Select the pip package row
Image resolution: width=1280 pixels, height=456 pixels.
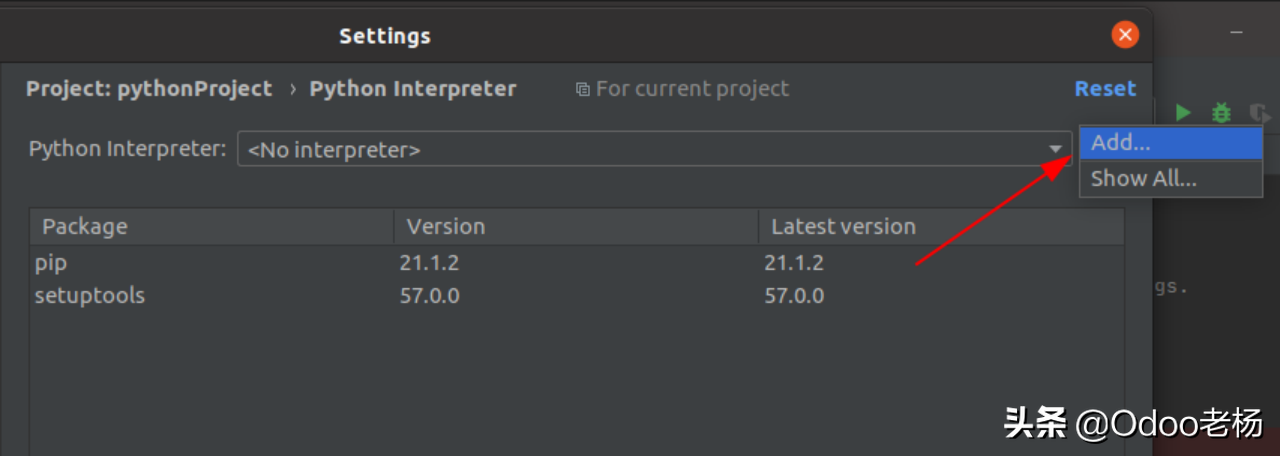pos(577,263)
